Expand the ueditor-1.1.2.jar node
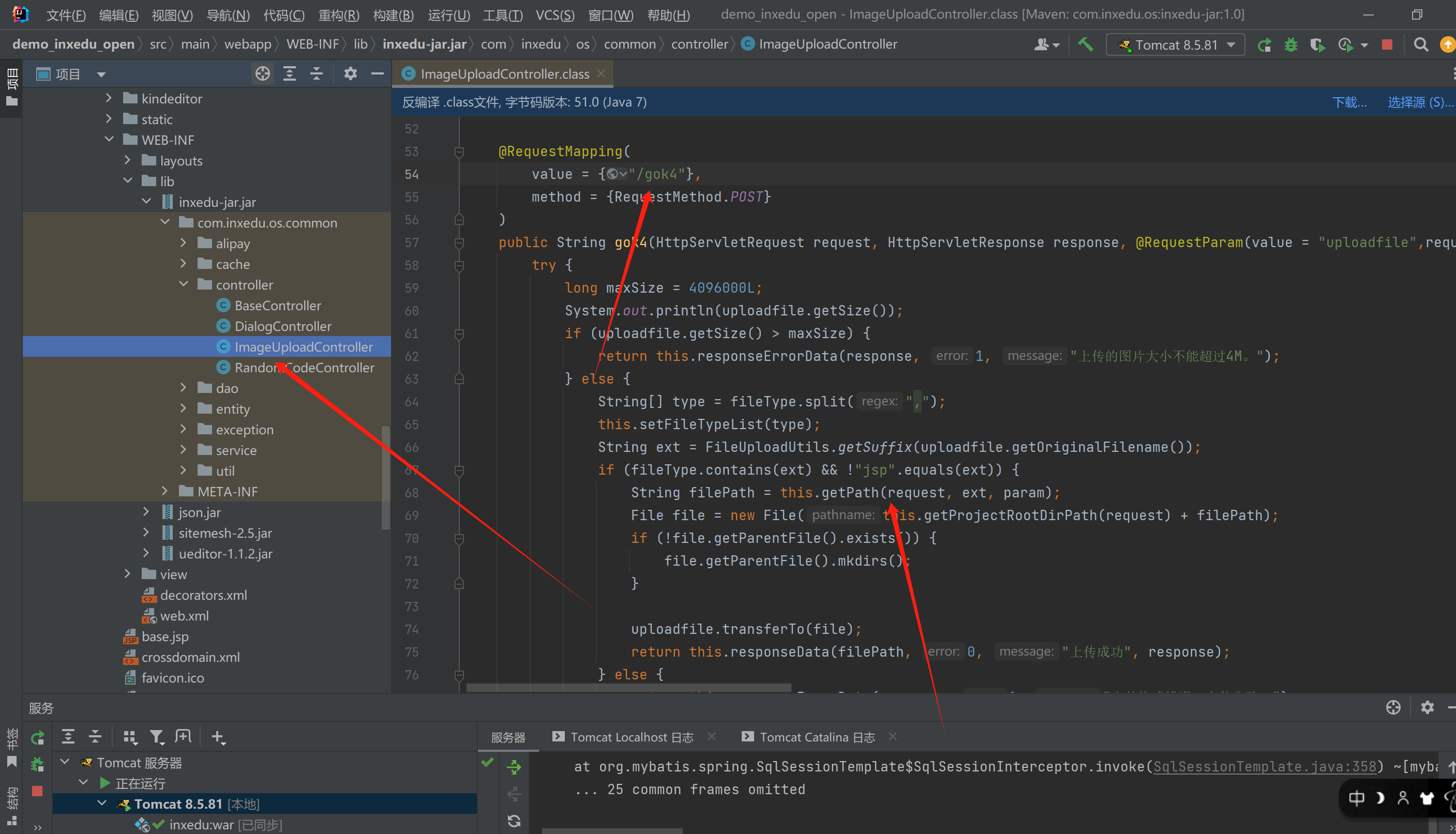 (146, 552)
